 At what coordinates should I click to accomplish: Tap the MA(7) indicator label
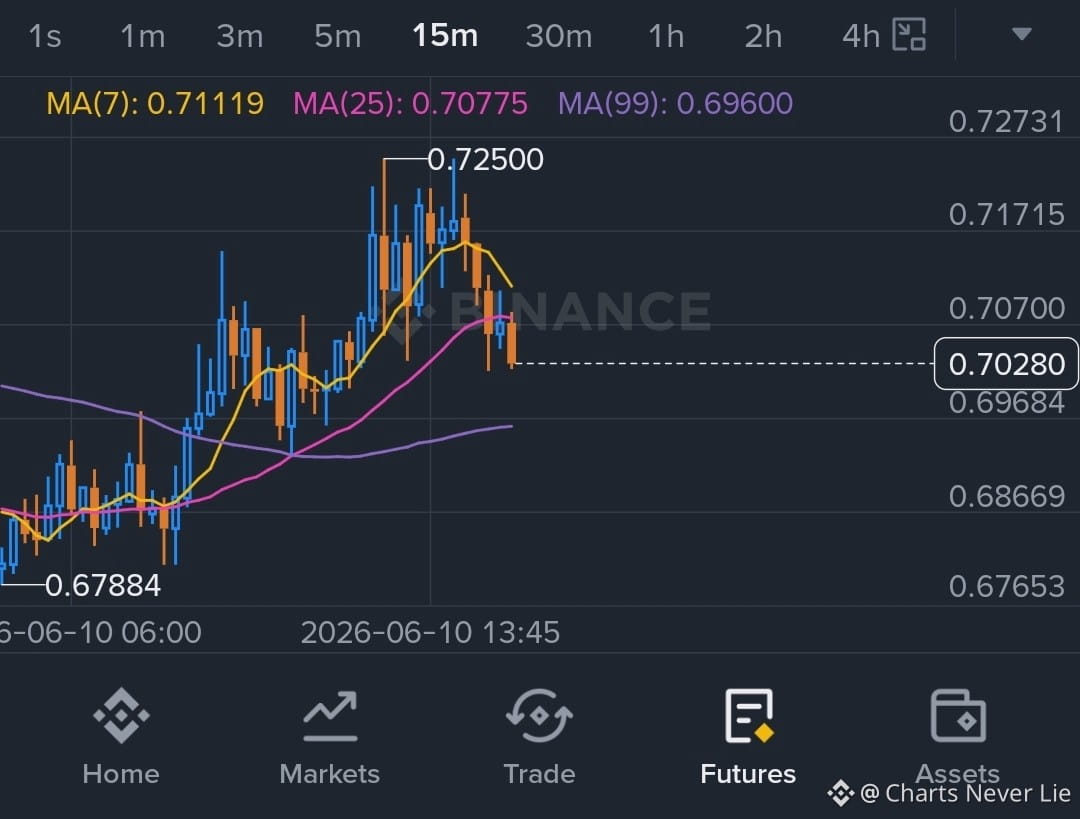(155, 103)
